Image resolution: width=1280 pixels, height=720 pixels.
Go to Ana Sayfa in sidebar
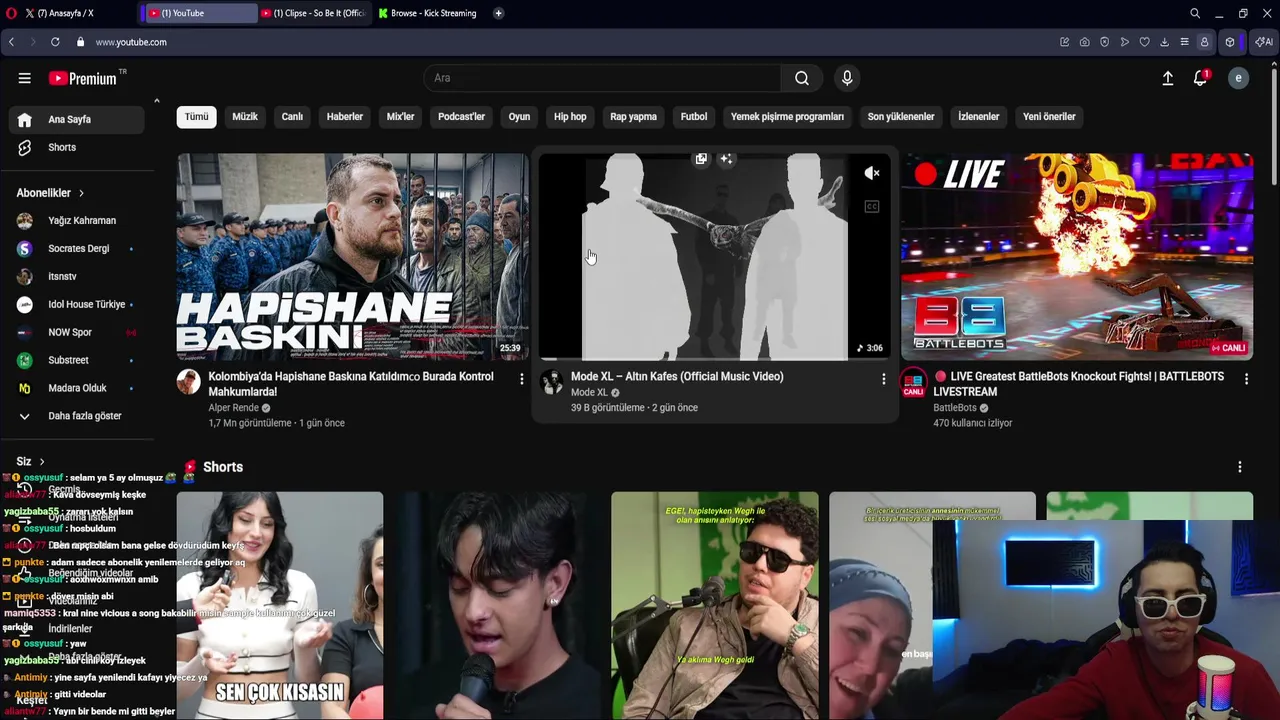(77, 119)
